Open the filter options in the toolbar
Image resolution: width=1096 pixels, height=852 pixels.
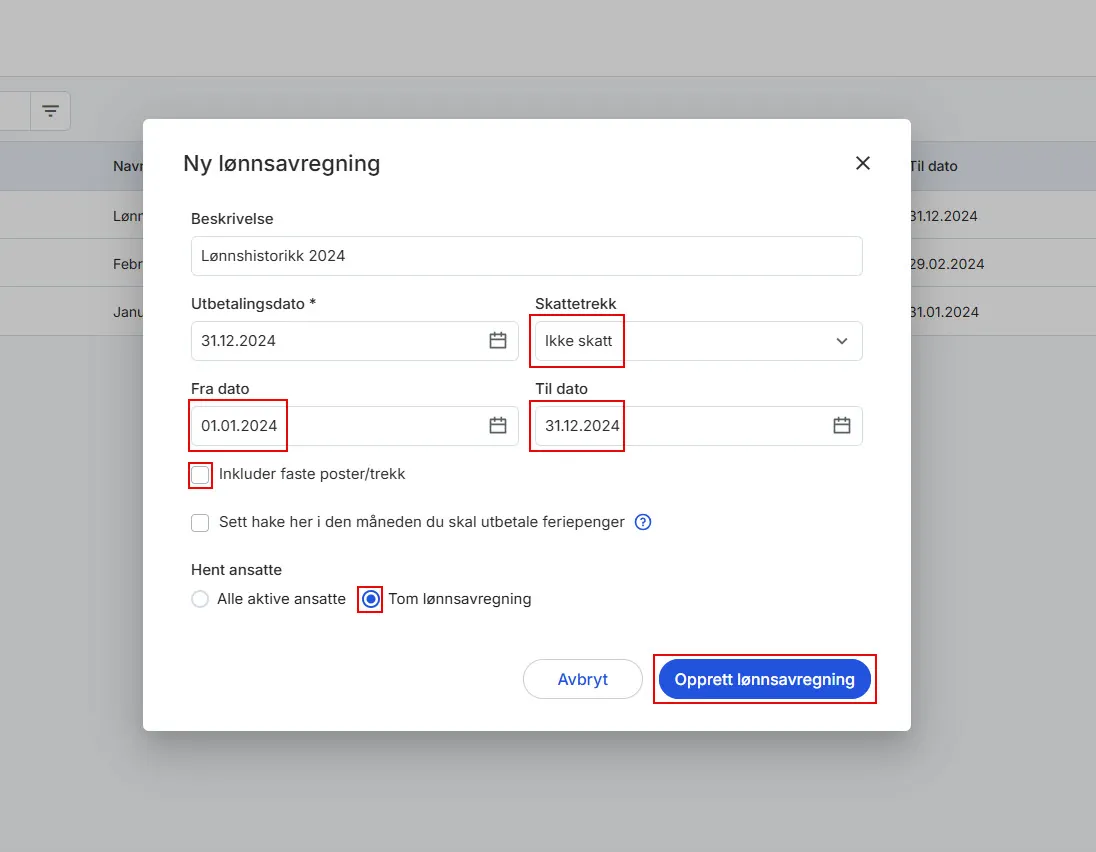[x=50, y=110]
